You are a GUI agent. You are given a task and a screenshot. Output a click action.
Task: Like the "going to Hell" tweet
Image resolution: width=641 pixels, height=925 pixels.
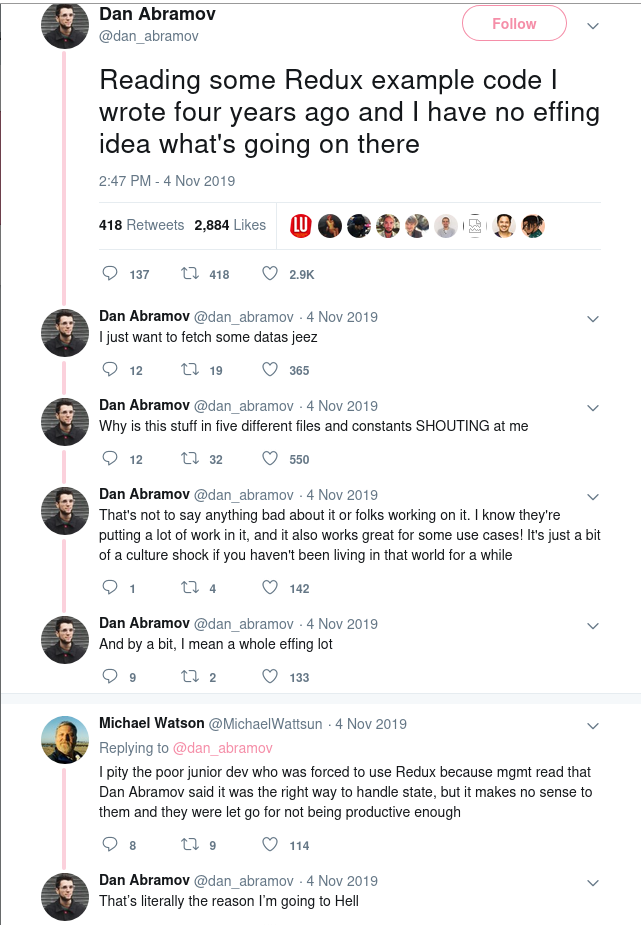pos(268,922)
